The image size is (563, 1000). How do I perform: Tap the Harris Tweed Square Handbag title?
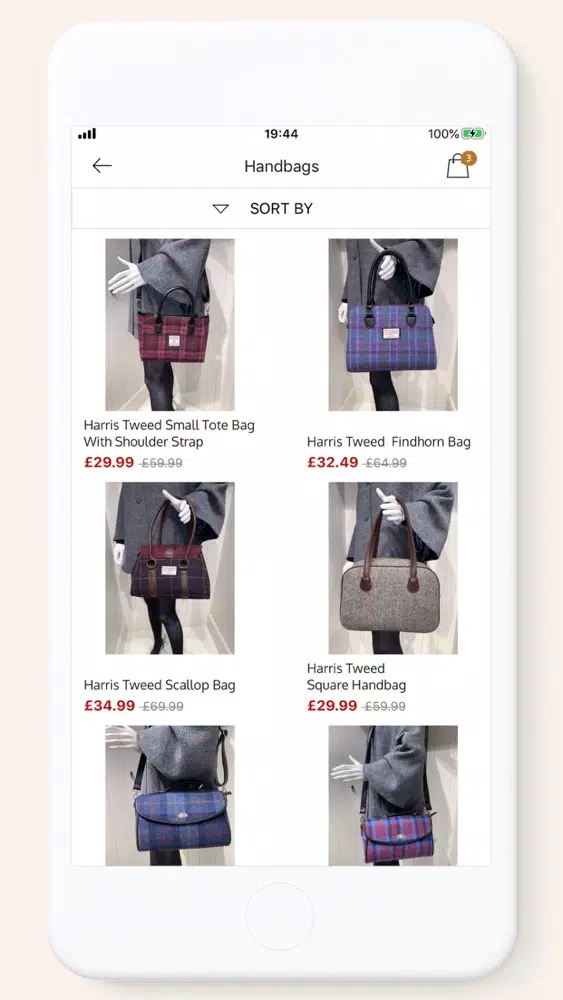point(356,677)
